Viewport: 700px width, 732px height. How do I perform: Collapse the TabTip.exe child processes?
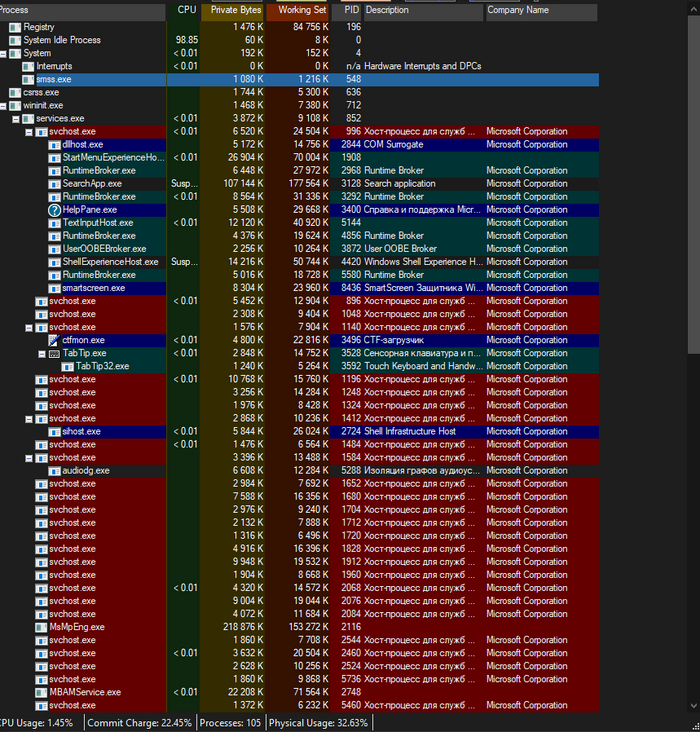42,353
